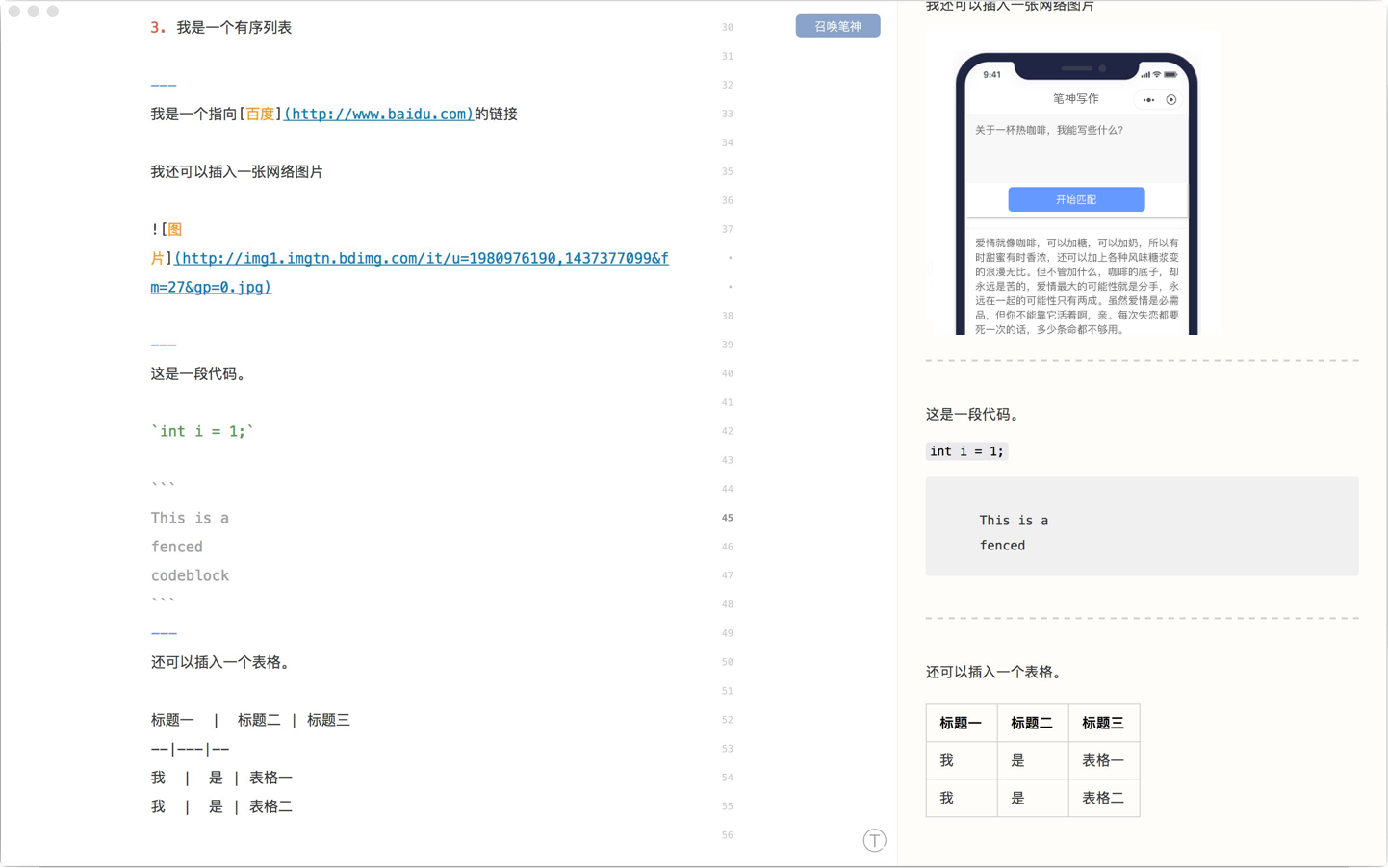1388x868 pixels.
Task: Click the 我 cell in the 表格二 row
Action: pyautogui.click(x=962, y=798)
